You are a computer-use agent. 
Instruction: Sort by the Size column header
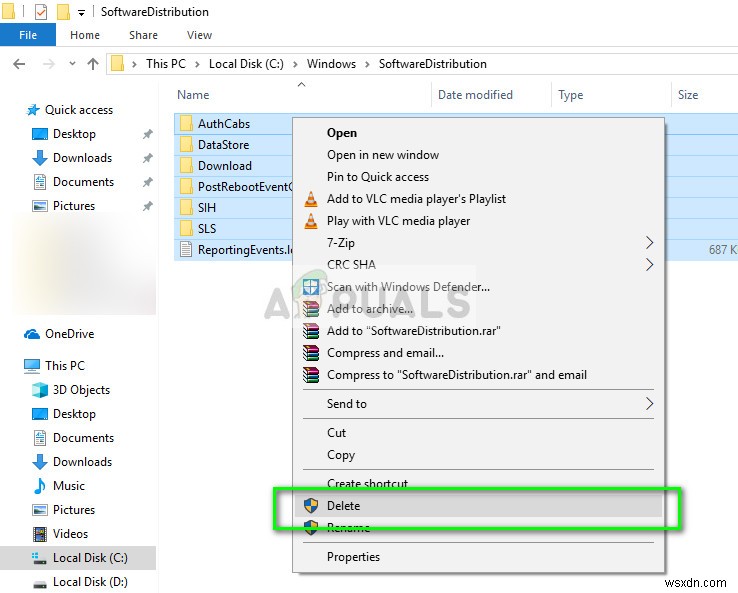click(x=688, y=95)
